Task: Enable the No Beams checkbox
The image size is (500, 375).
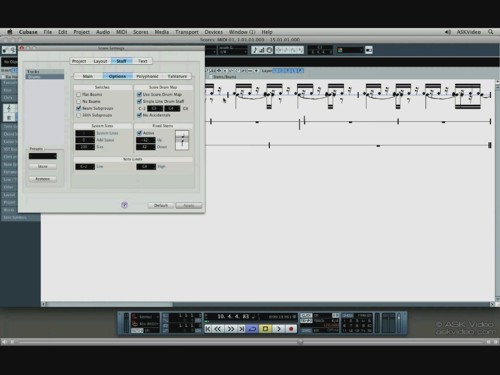Action: pos(79,101)
